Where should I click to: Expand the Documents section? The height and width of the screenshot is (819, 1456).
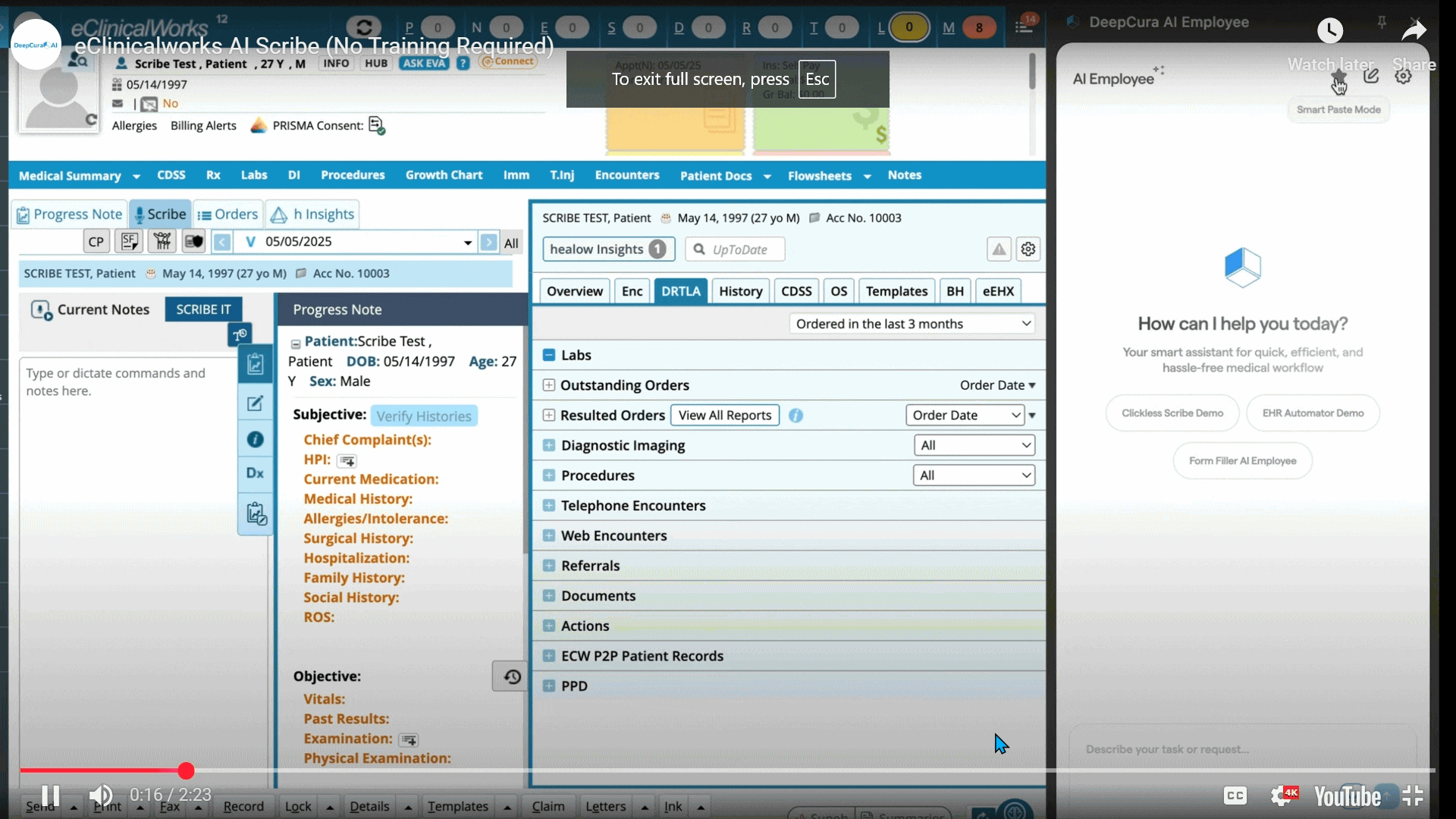[549, 596]
